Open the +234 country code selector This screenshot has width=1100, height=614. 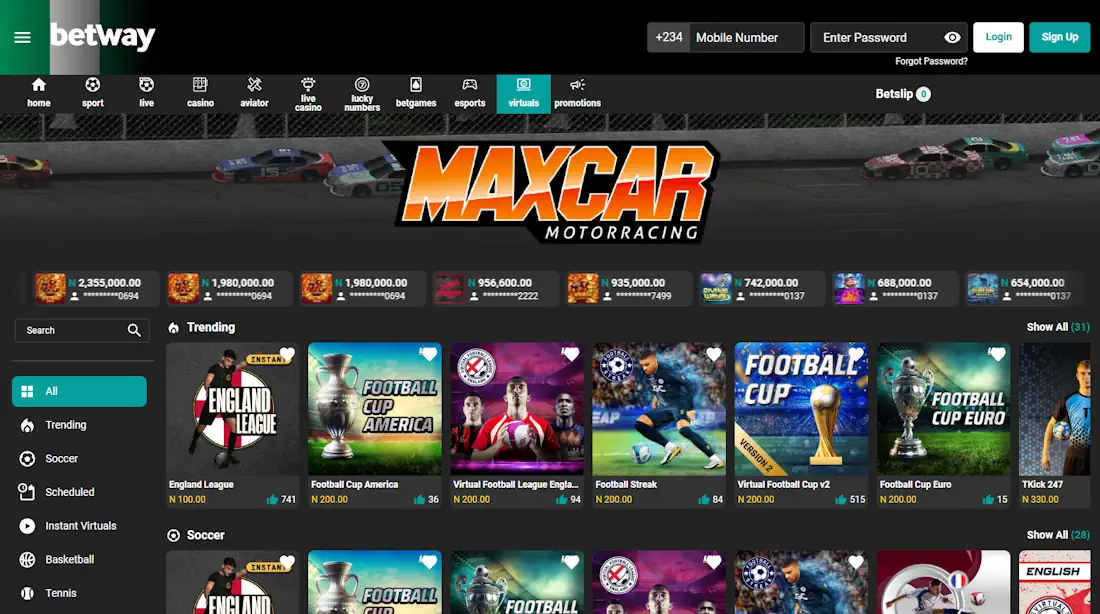pos(668,37)
